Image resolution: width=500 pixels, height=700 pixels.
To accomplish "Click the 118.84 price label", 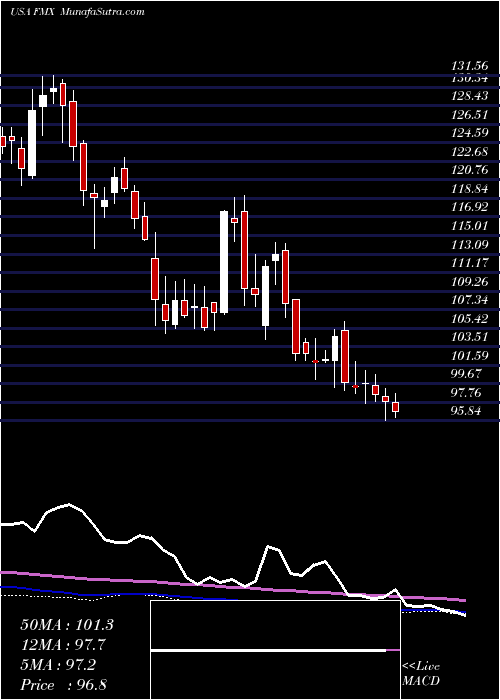I will click(470, 189).
